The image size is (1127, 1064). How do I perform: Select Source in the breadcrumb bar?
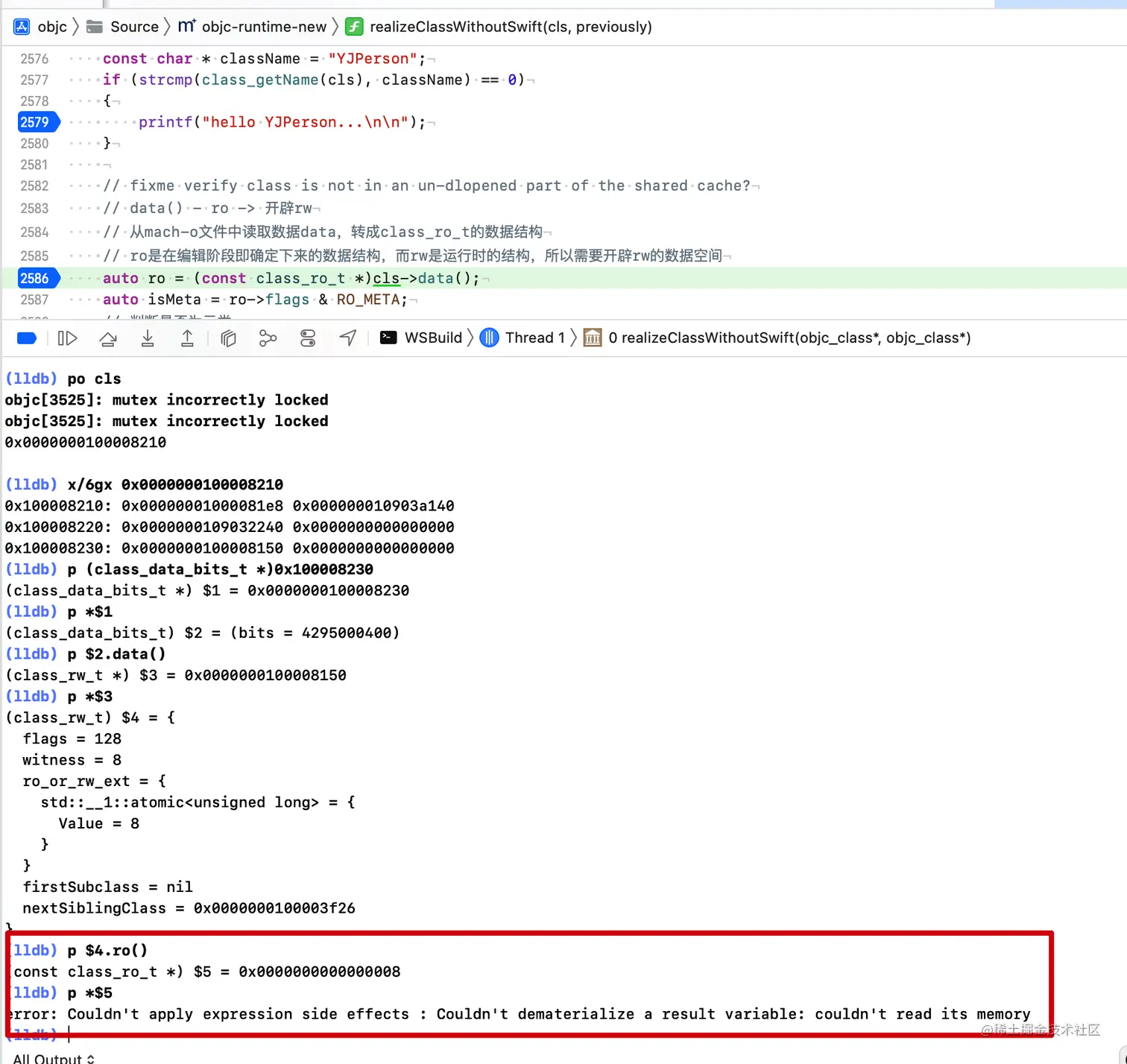click(134, 27)
